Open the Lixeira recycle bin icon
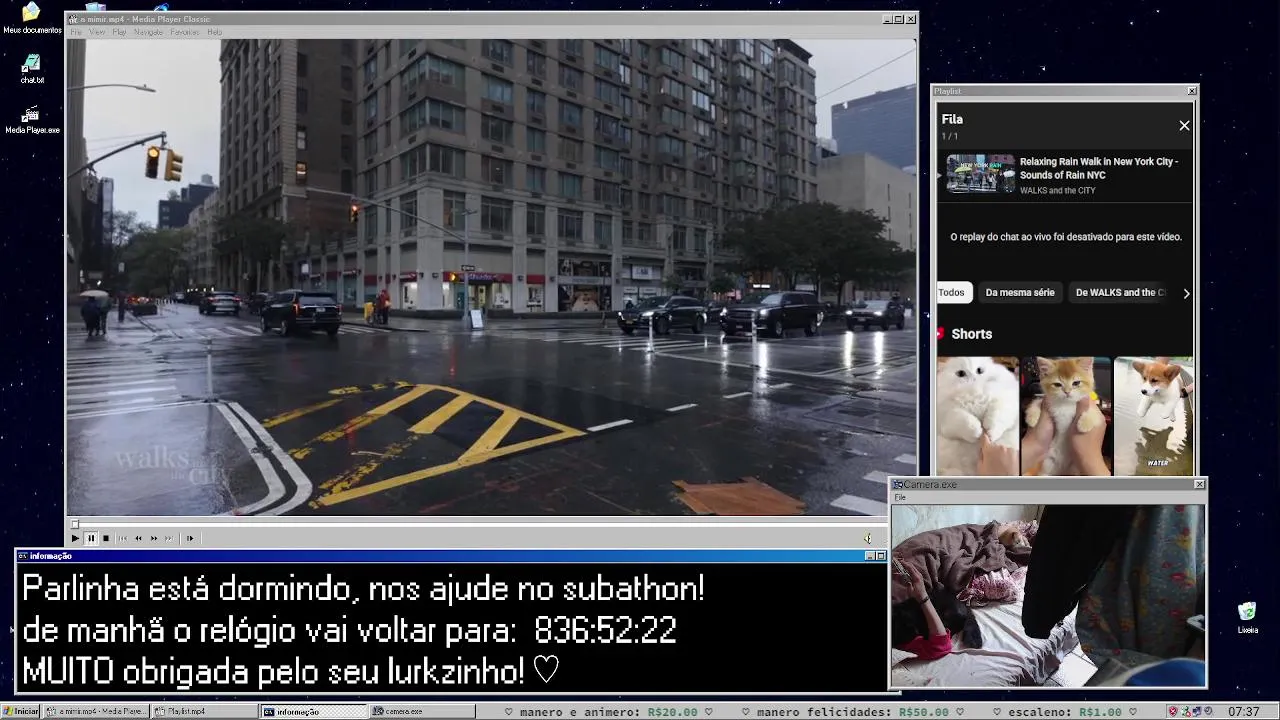Image resolution: width=1280 pixels, height=720 pixels. pyautogui.click(x=1247, y=618)
